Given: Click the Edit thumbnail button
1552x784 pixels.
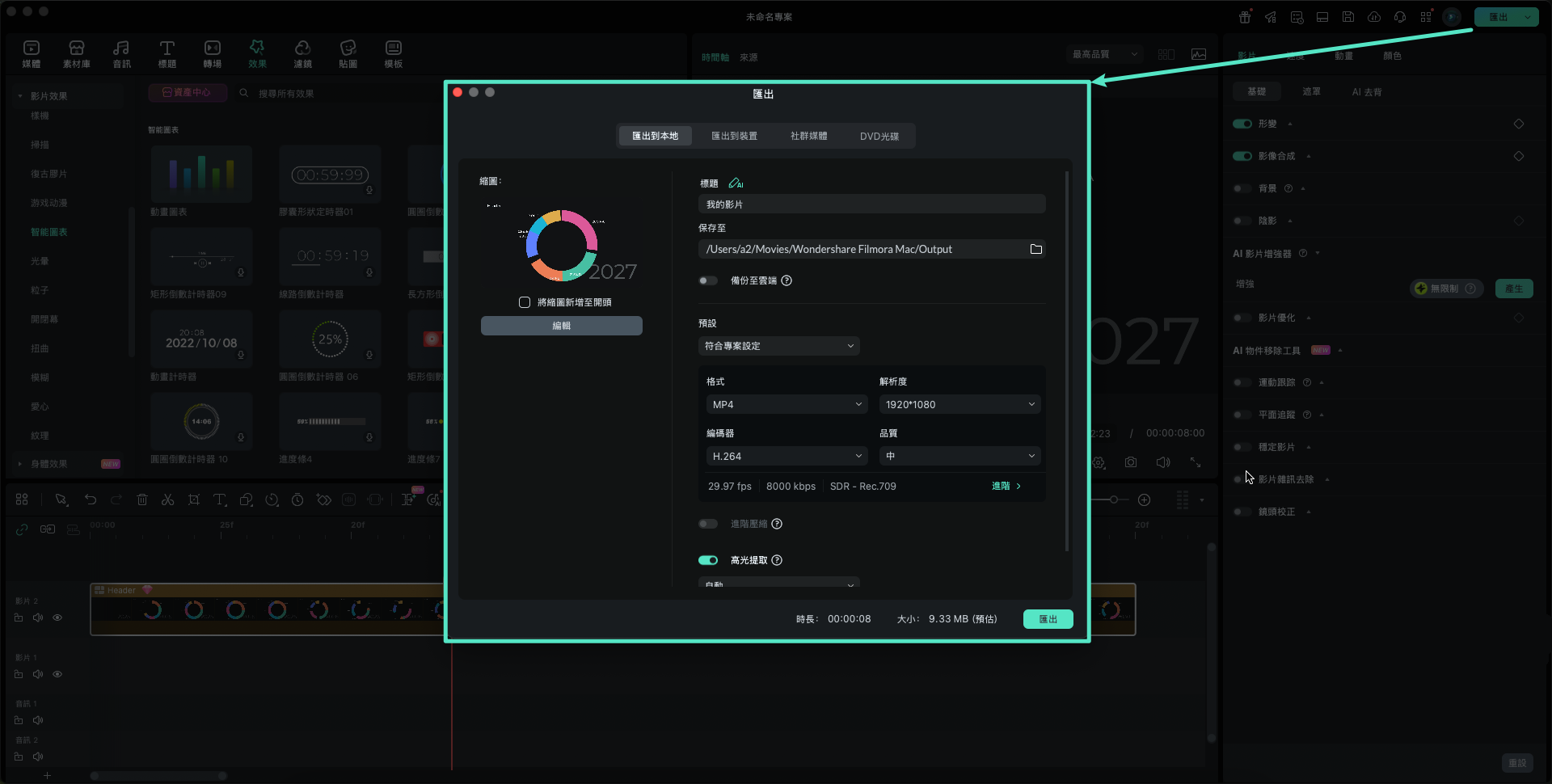Looking at the screenshot, I should pyautogui.click(x=561, y=326).
